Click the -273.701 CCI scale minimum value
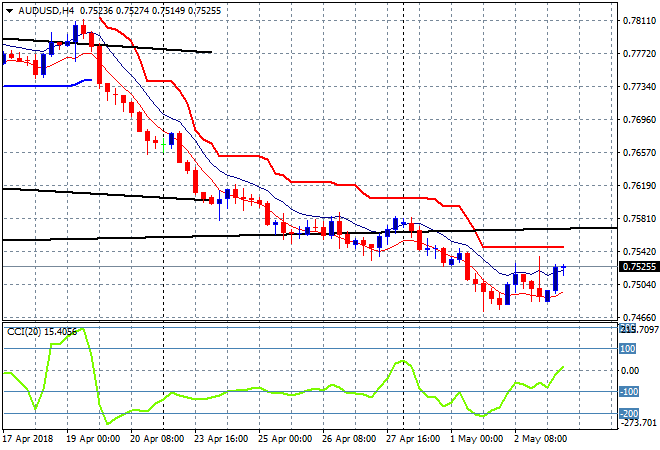660x450 pixels. (x=638, y=424)
